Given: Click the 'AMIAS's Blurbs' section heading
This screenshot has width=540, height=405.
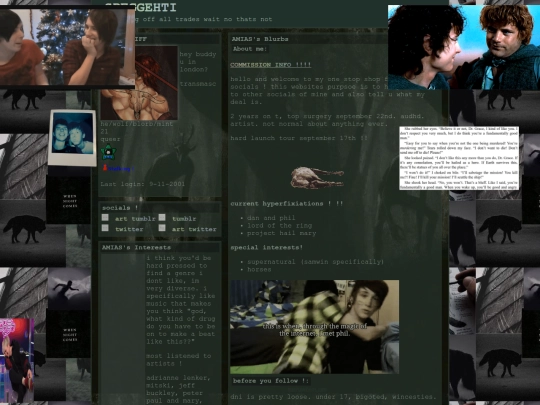Looking at the screenshot, I should [x=260, y=39].
